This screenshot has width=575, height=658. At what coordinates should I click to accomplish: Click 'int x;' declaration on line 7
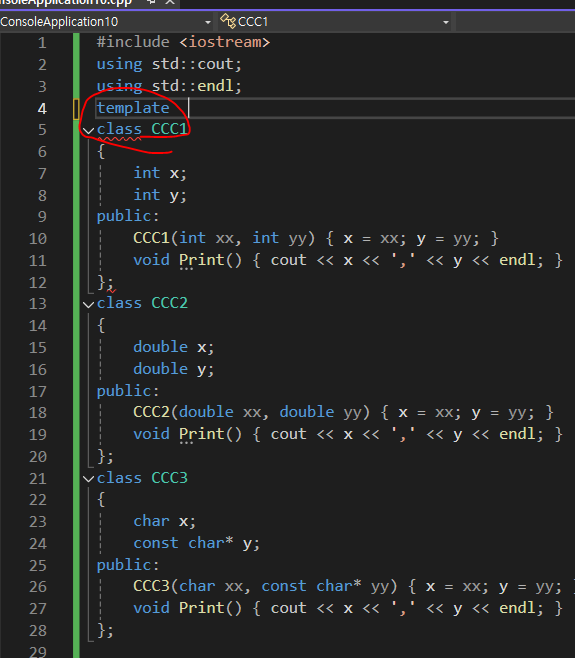[x=160, y=173]
